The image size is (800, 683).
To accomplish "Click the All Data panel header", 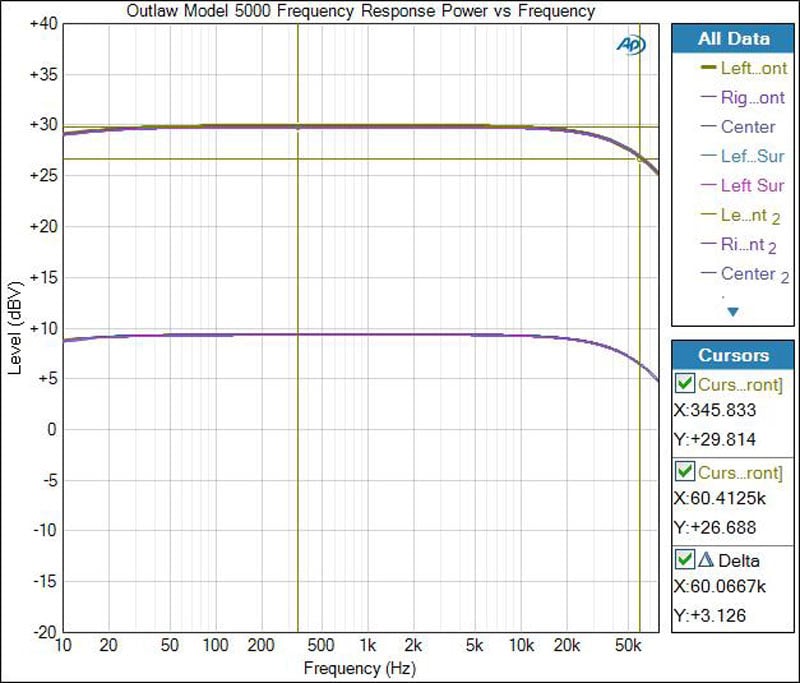I will point(734,39).
